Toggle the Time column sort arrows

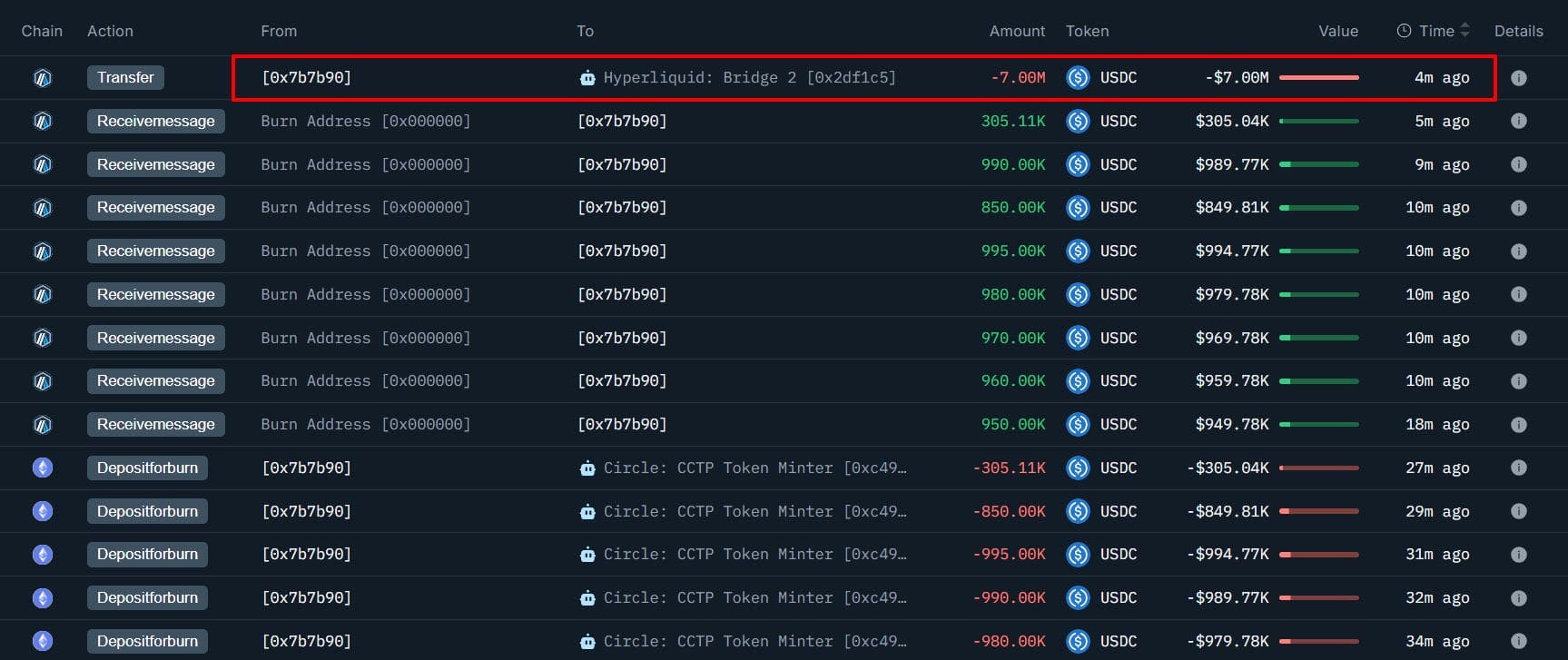(x=1464, y=31)
